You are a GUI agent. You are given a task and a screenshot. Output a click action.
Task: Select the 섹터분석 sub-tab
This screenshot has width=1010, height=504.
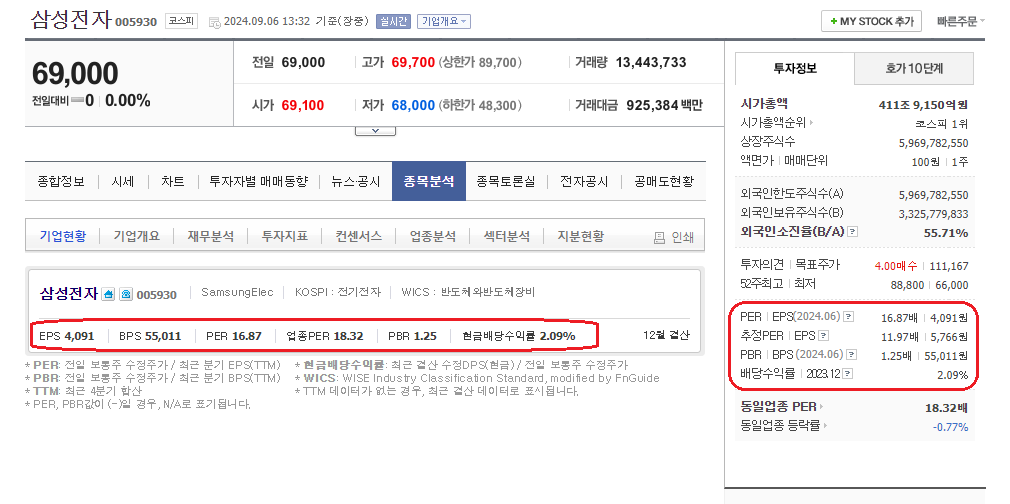click(x=506, y=237)
